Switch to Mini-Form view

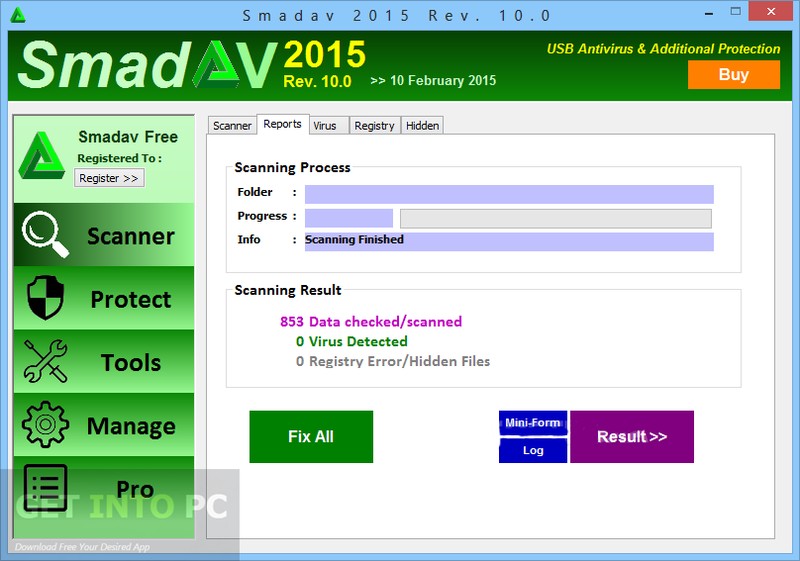(533, 423)
